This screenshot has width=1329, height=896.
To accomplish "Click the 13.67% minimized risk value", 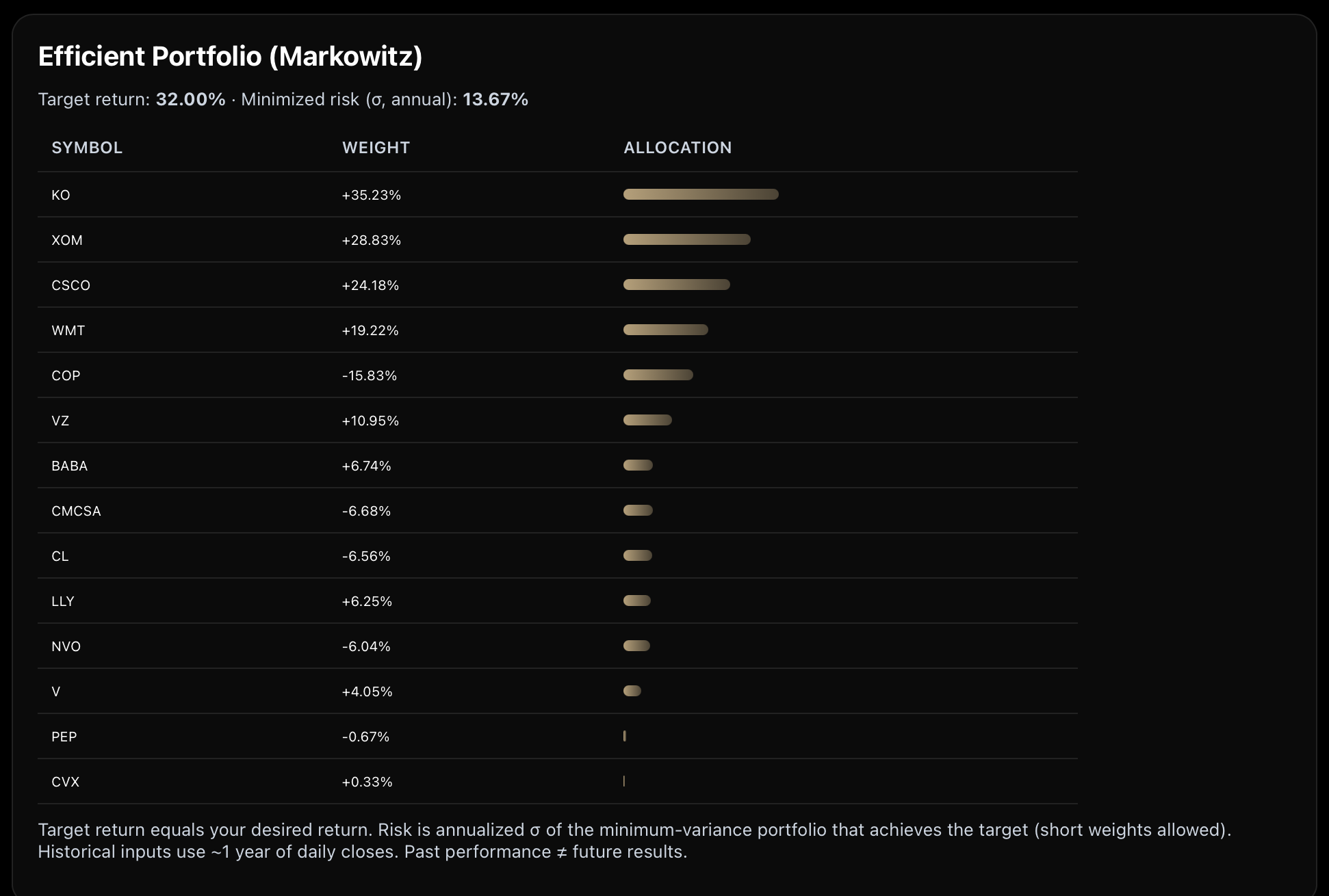I will [495, 99].
